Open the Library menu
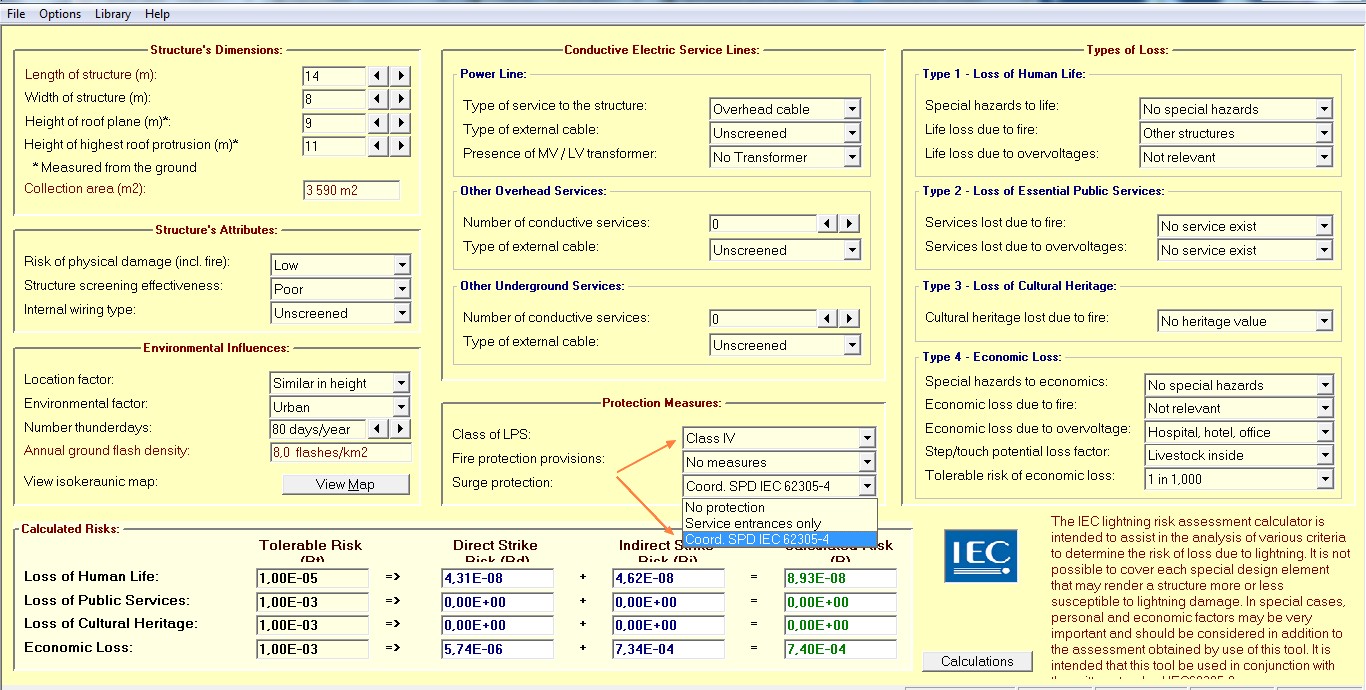The image size is (1366, 690). [113, 14]
